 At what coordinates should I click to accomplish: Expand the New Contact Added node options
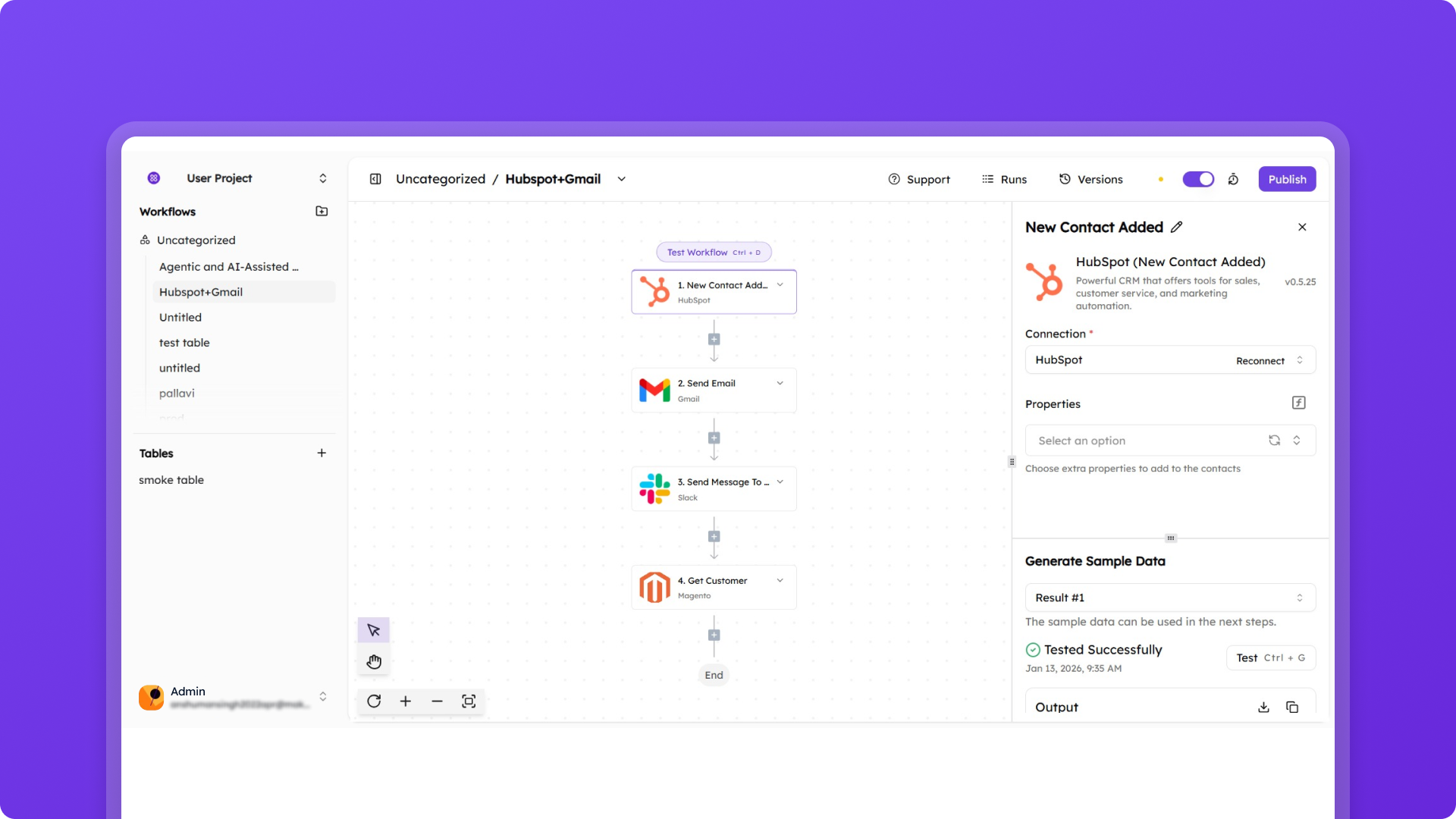[x=780, y=285]
